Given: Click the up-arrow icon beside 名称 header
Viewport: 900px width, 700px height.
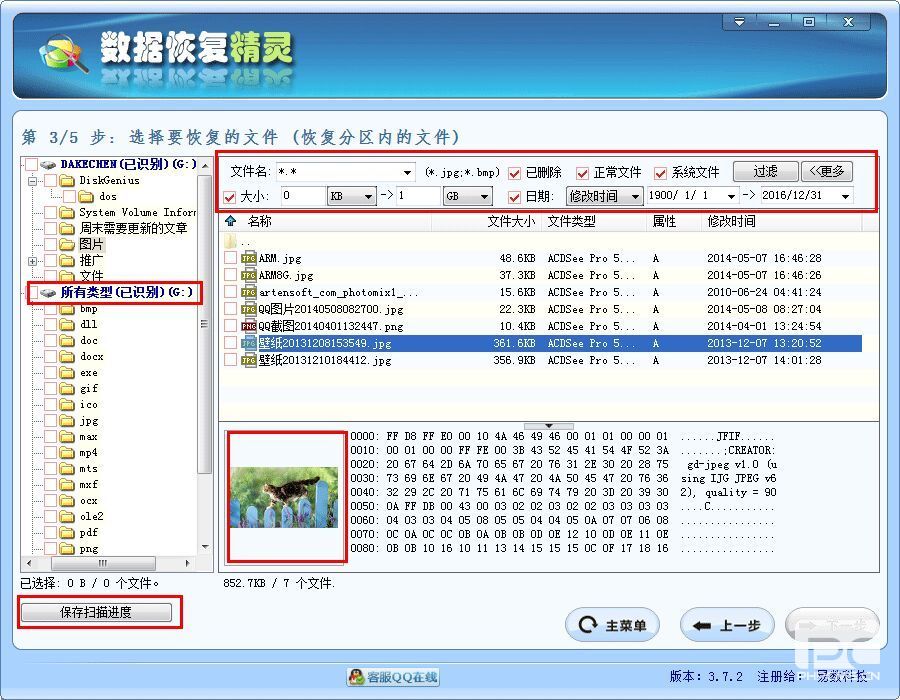Looking at the screenshot, I should (x=231, y=221).
